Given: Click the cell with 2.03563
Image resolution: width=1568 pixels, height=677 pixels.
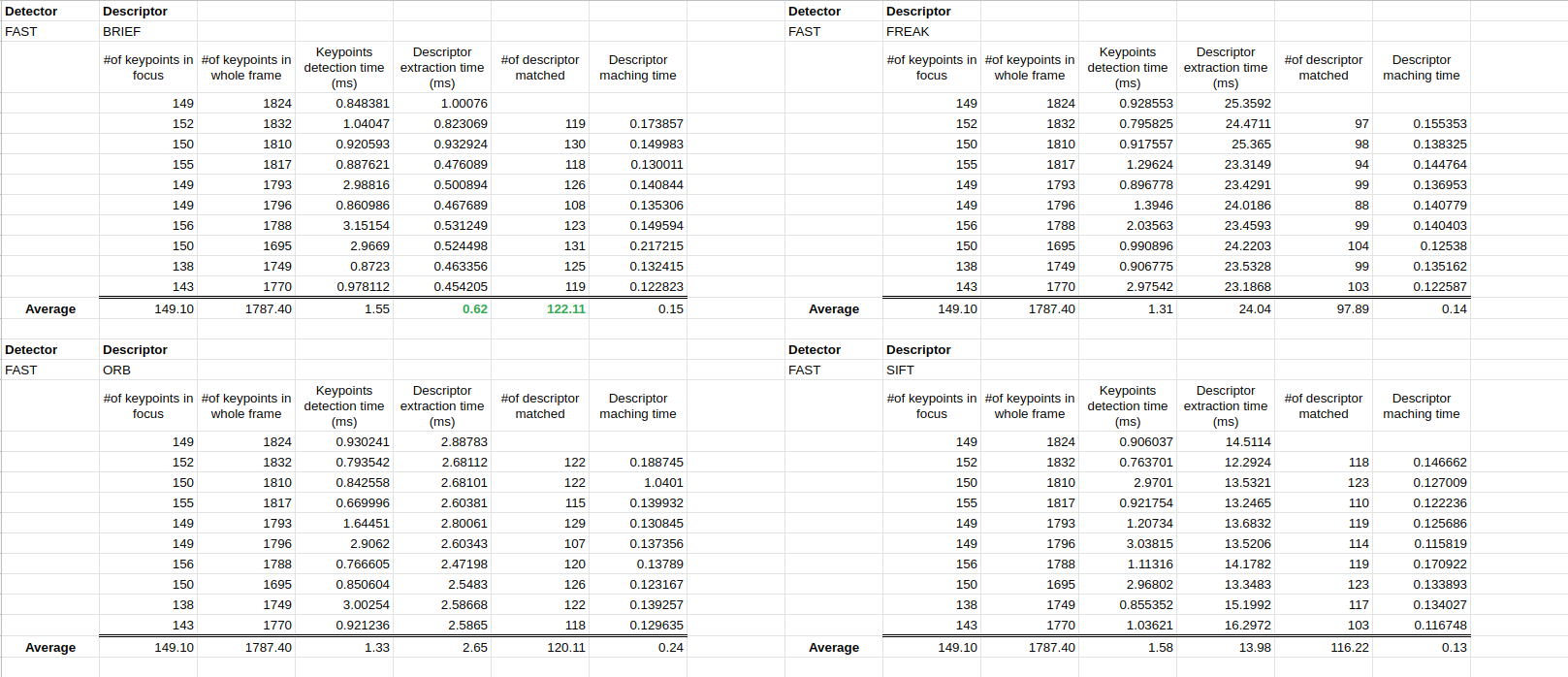Looking at the screenshot, I should (1128, 225).
